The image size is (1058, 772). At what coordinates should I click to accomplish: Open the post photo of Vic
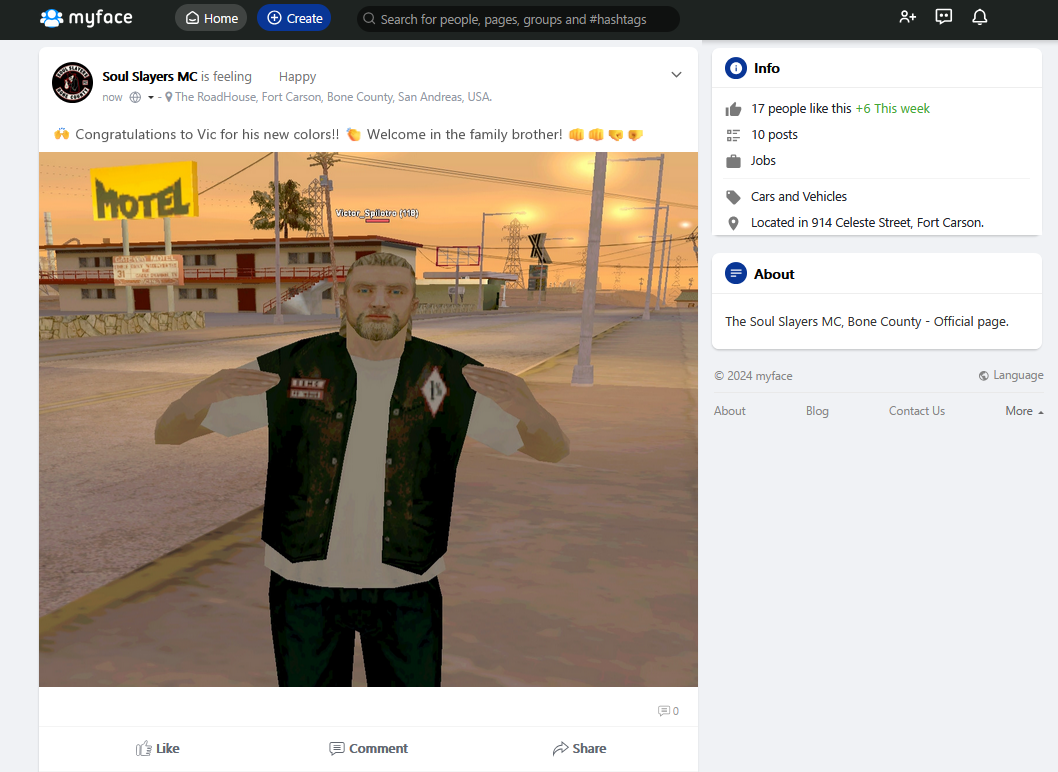(368, 419)
